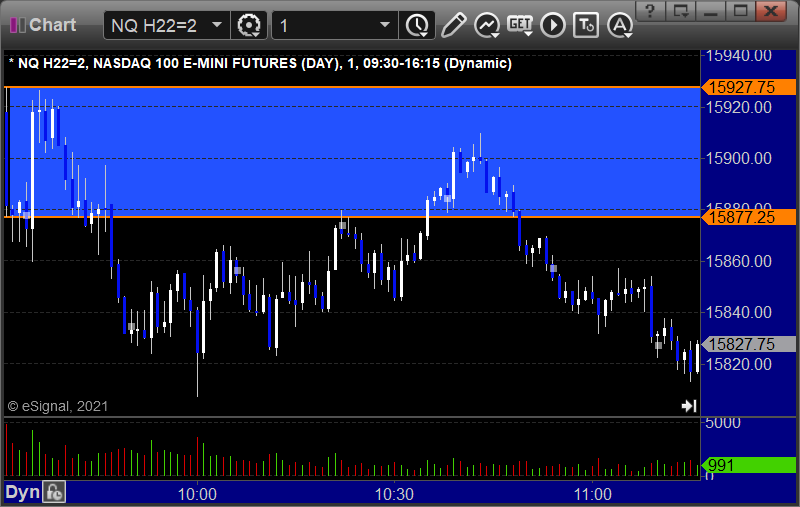The height and width of the screenshot is (507, 800).
Task: Click the 15927.75 orange price marker
Action: pos(748,87)
